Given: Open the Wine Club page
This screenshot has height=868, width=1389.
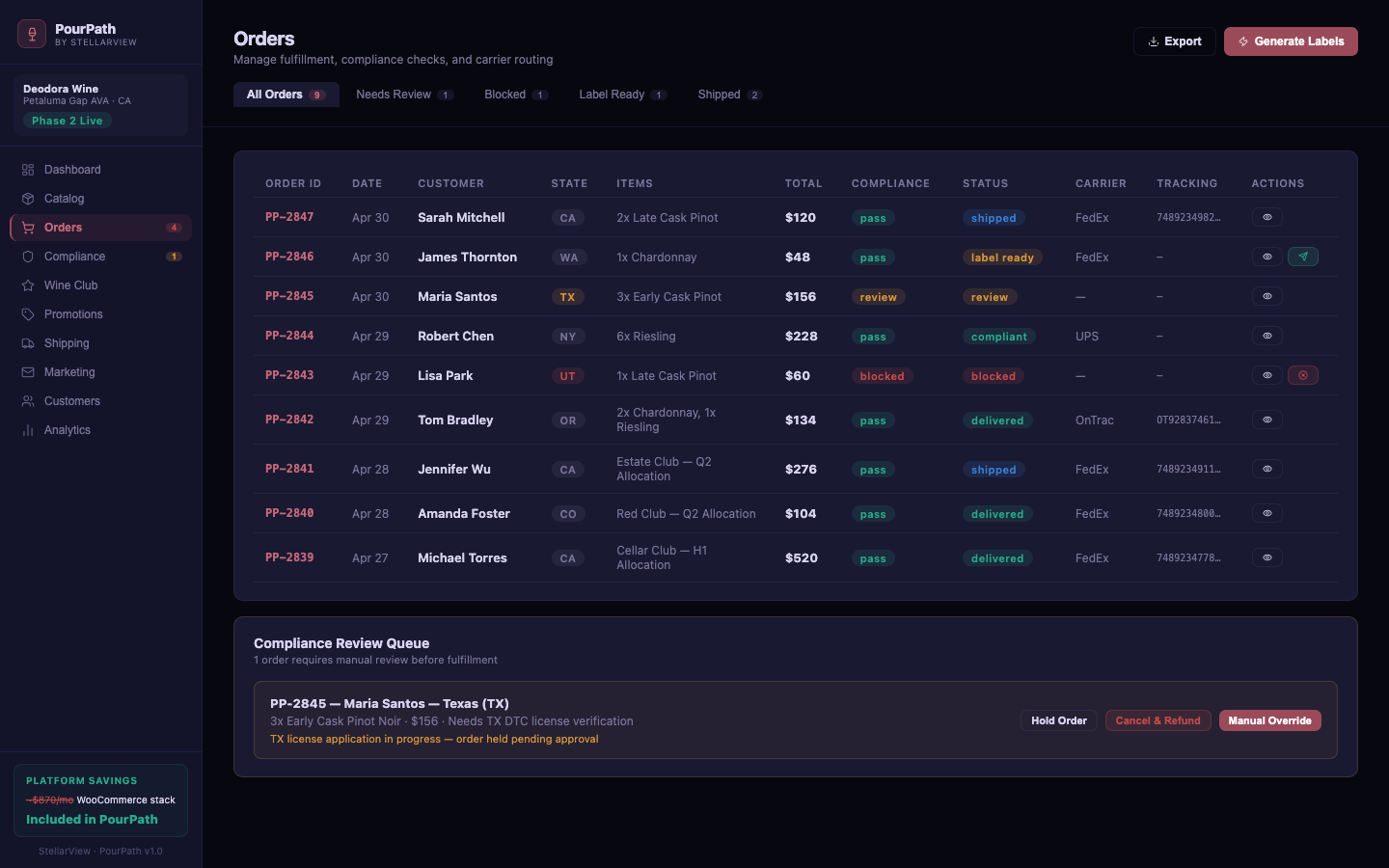Looking at the screenshot, I should (70, 285).
